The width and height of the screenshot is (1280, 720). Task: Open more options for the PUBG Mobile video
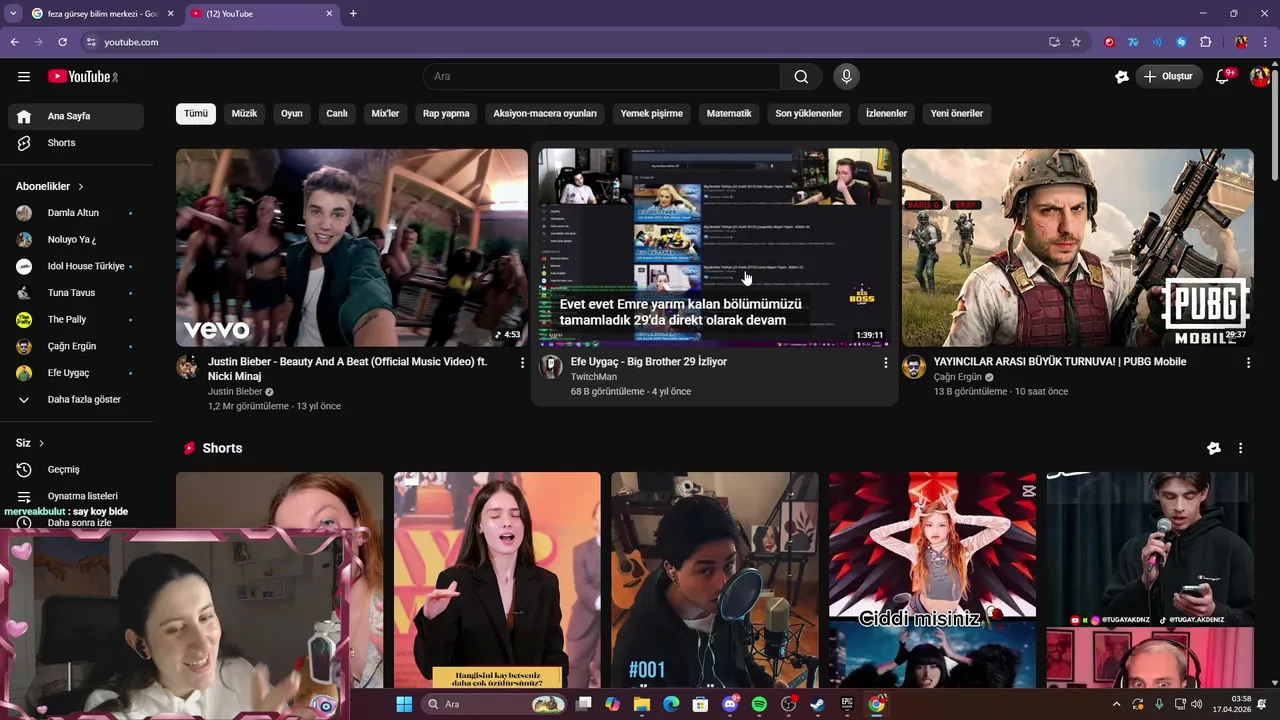point(1248,363)
